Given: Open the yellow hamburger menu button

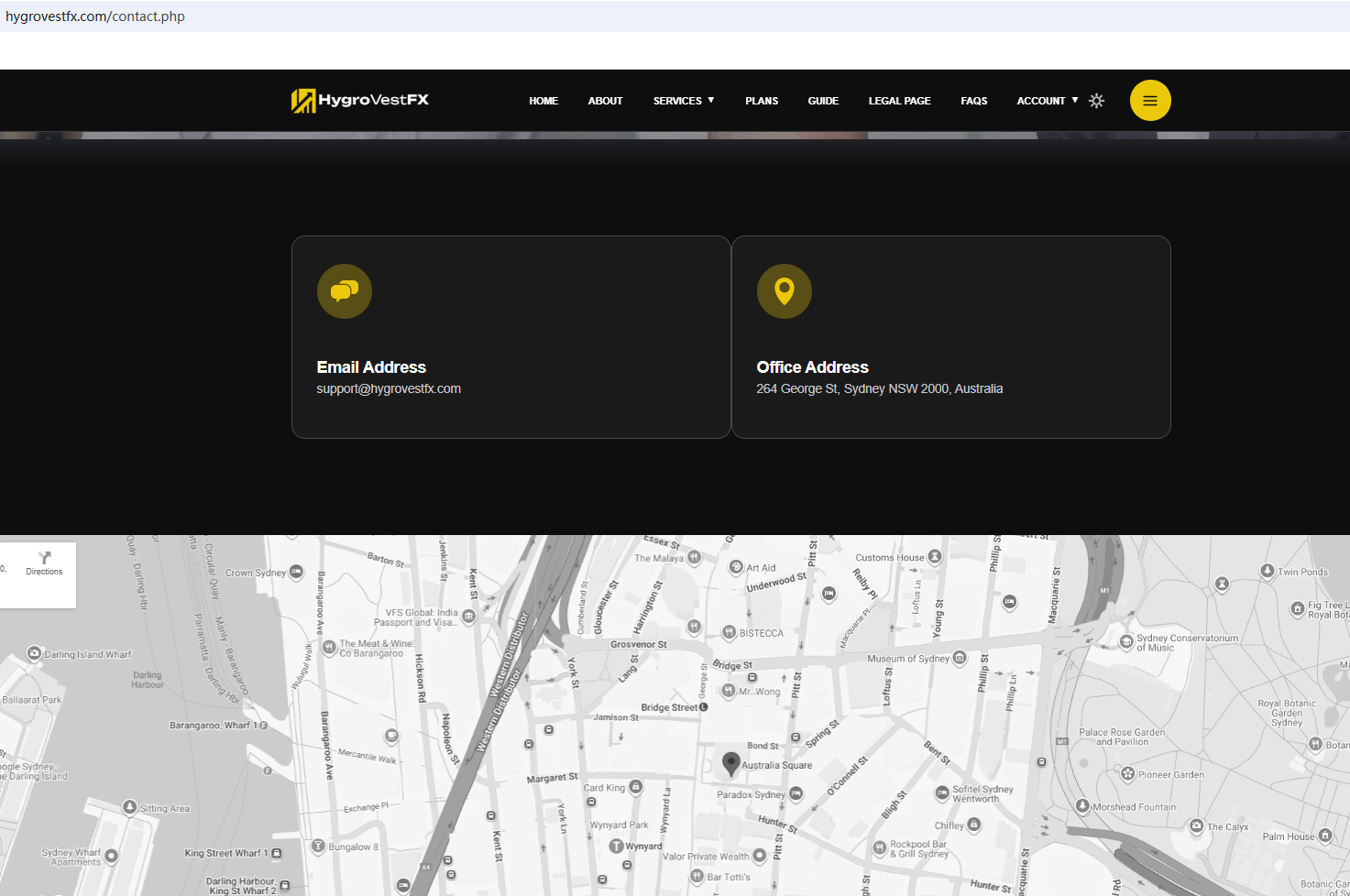Looking at the screenshot, I should [x=1149, y=101].
